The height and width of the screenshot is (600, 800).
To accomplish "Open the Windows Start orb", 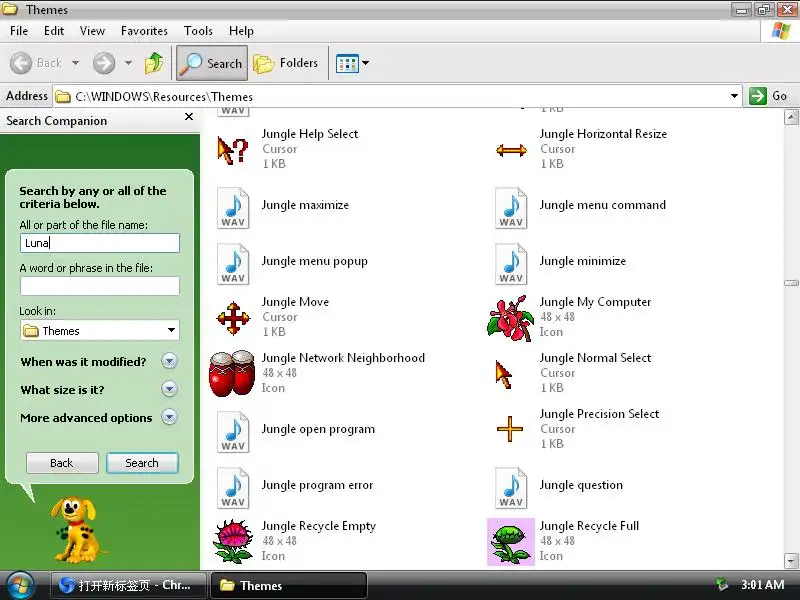I will tap(20, 585).
